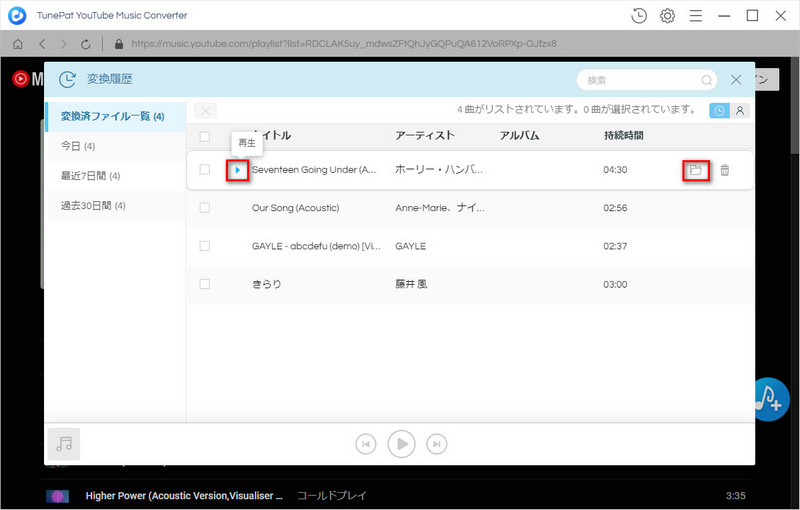Open hamburger menu in title bar

point(696,16)
